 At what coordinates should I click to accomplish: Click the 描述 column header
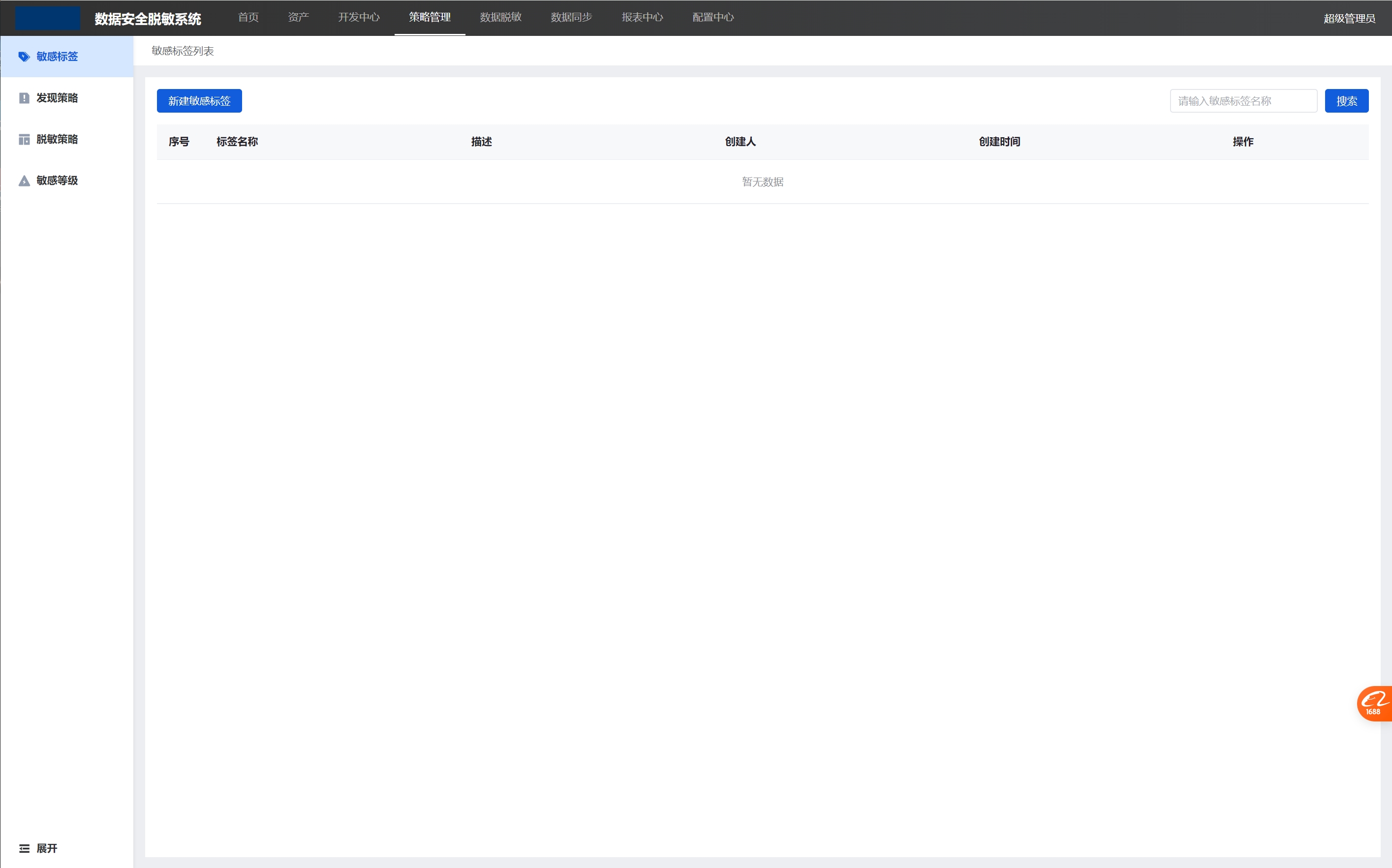point(481,142)
